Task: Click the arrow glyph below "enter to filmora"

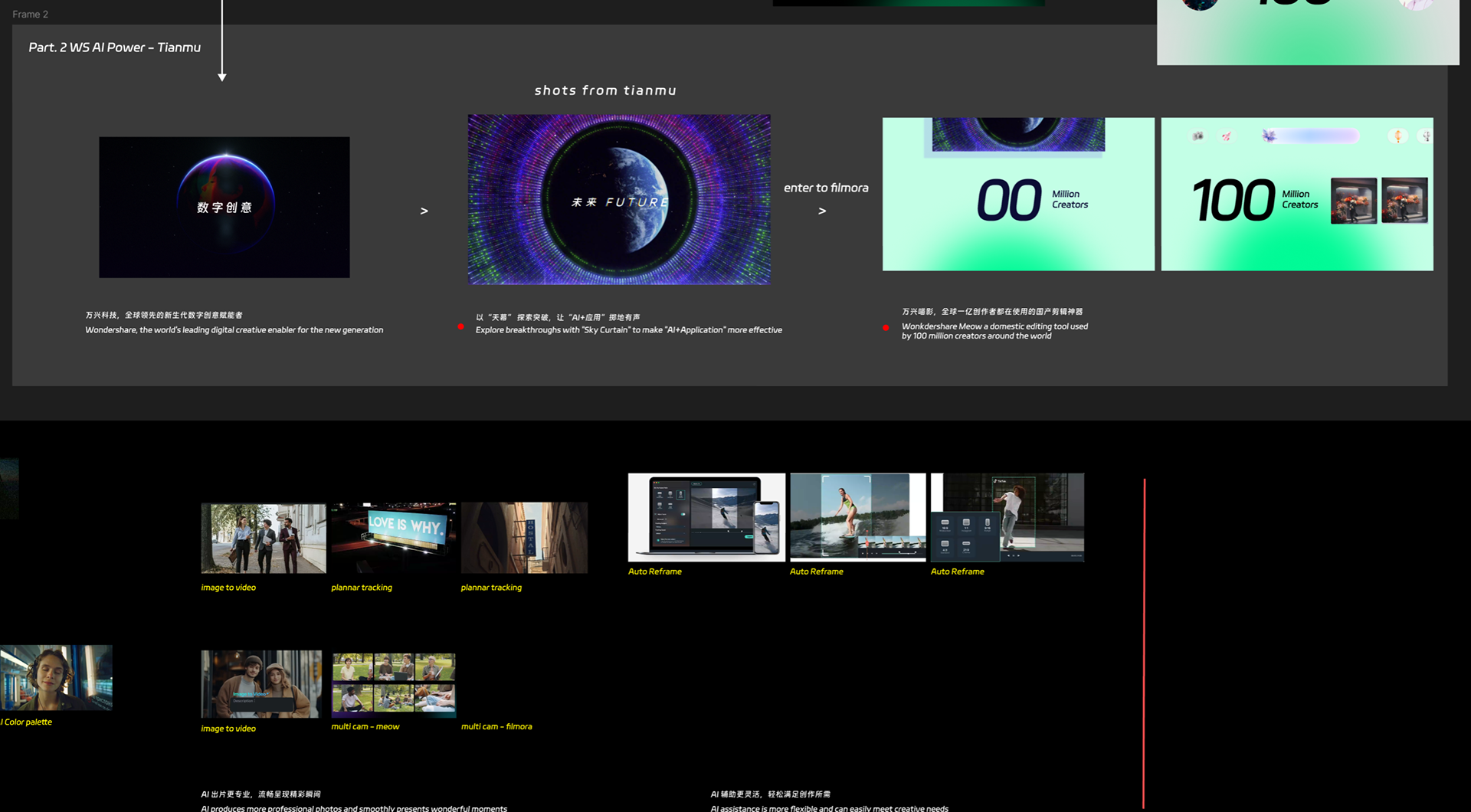Action: [822, 211]
